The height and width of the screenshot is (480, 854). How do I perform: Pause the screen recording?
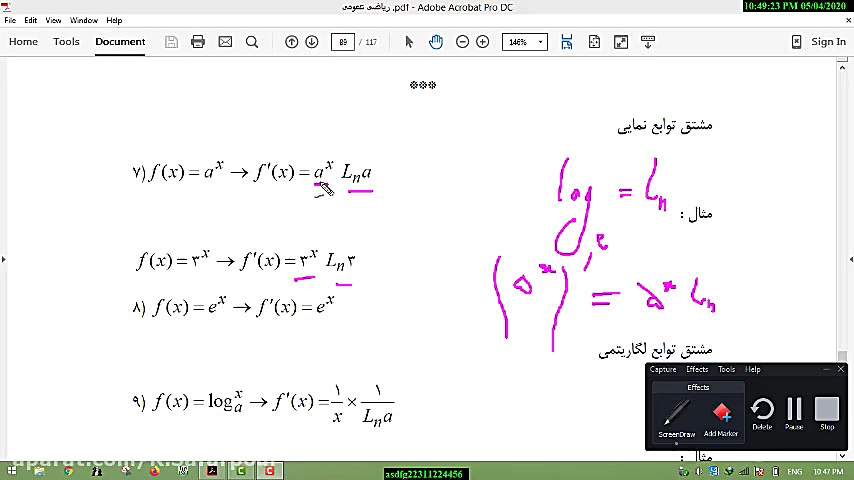click(x=794, y=414)
